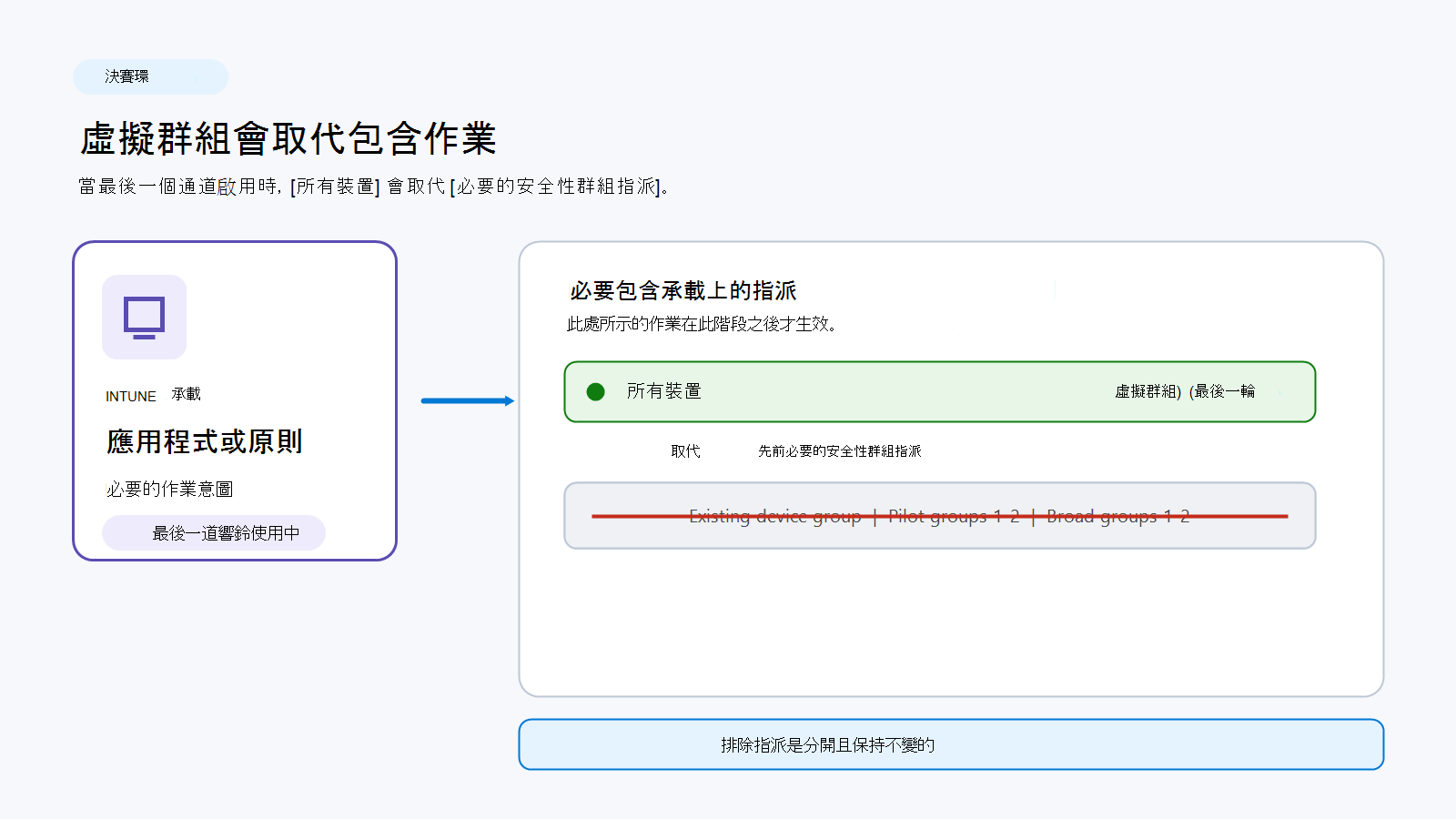Click the crossed-out Pilot groups 1-2 text

pyautogui.click(x=954, y=516)
